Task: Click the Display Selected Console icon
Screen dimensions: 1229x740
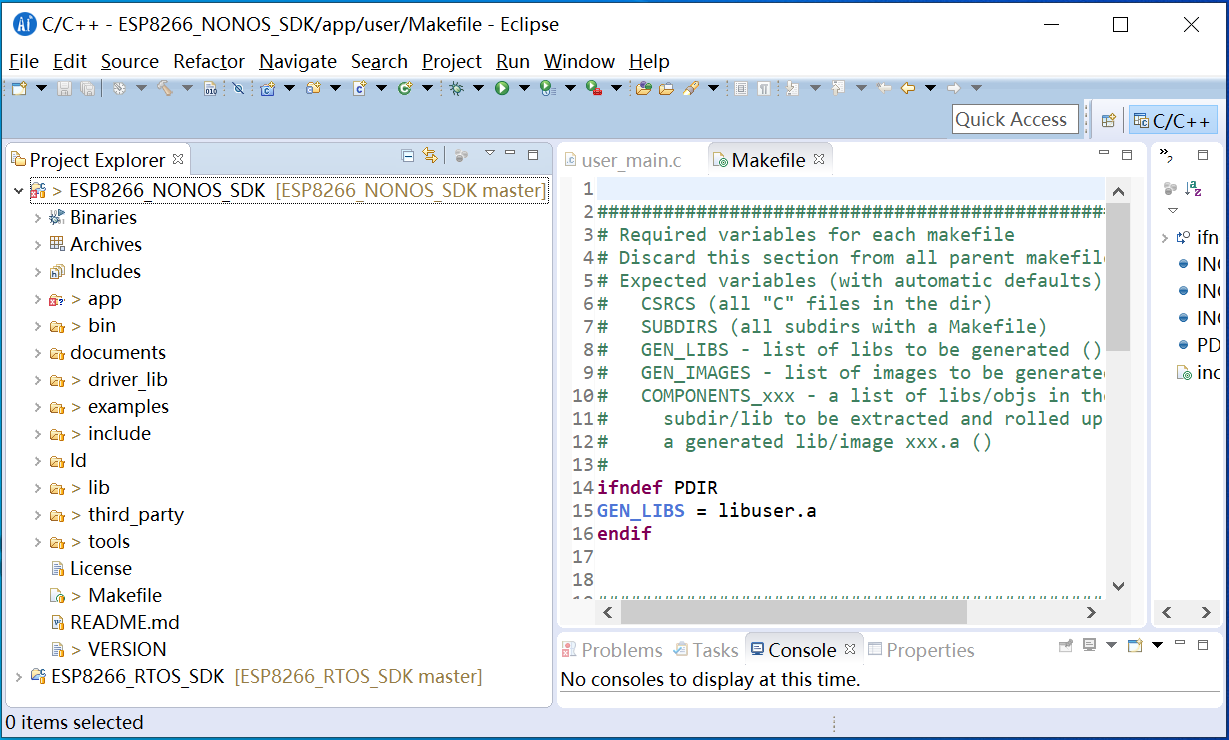Action: 1090,645
